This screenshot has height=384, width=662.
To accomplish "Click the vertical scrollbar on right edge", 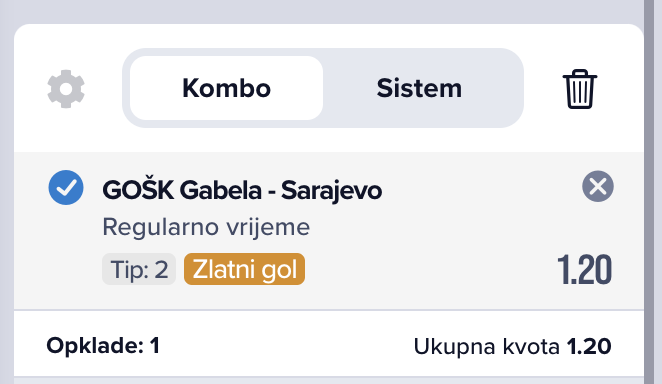I will tap(649, 192).
